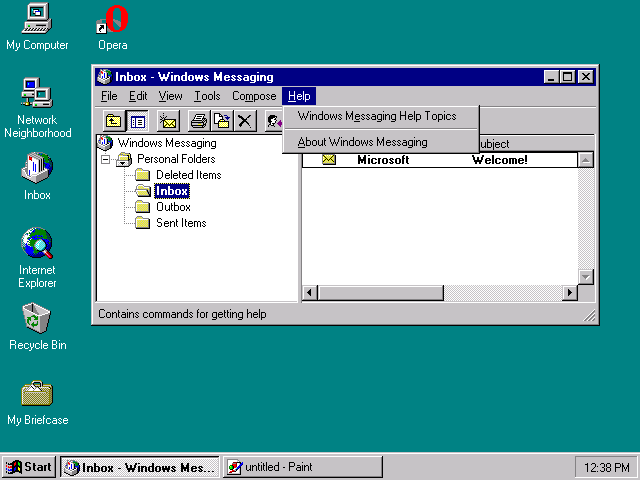Screen dimensions: 640x480
Task: Open the File menu
Action: click(109, 96)
